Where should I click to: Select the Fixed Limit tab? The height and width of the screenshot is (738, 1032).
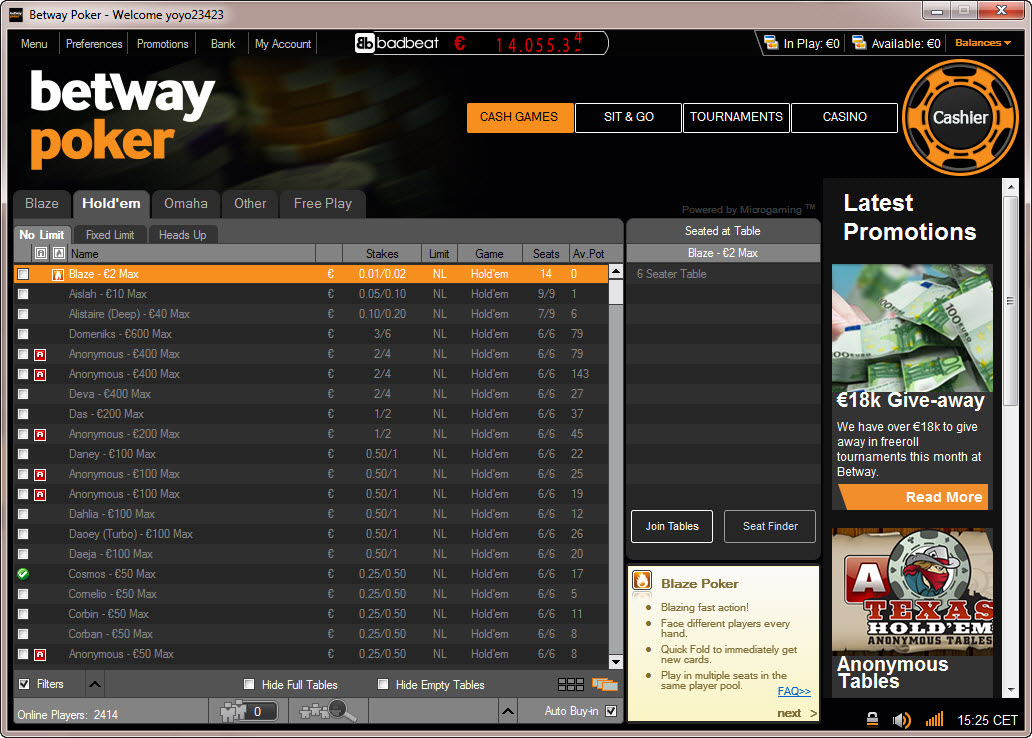tap(110, 235)
